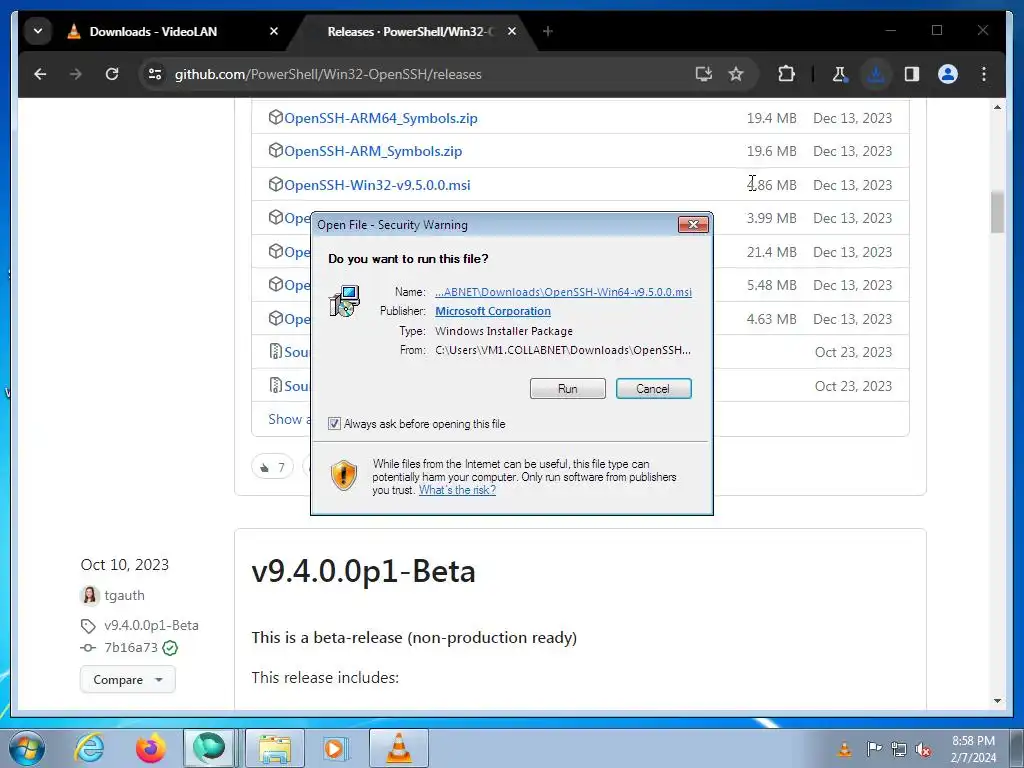Click the Oct 10, 2023 release date
The image size is (1024, 768).
coord(125,564)
